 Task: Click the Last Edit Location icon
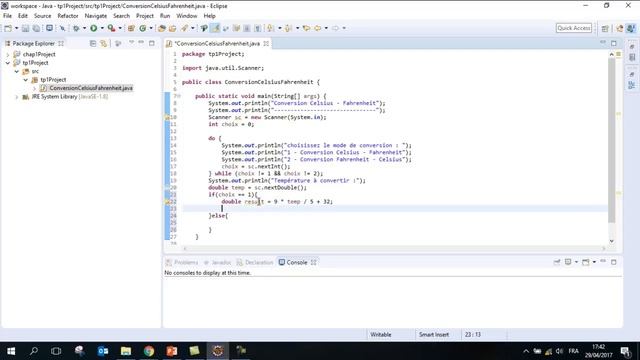[x=306, y=28]
